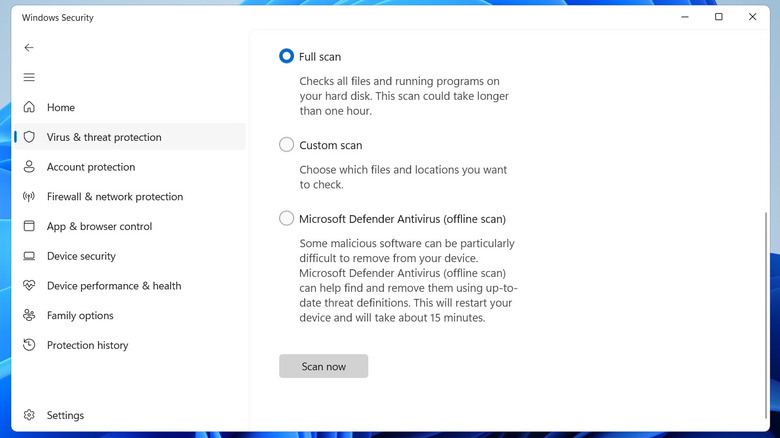Click the Device security laptop icon
The width and height of the screenshot is (780, 438).
[29, 256]
